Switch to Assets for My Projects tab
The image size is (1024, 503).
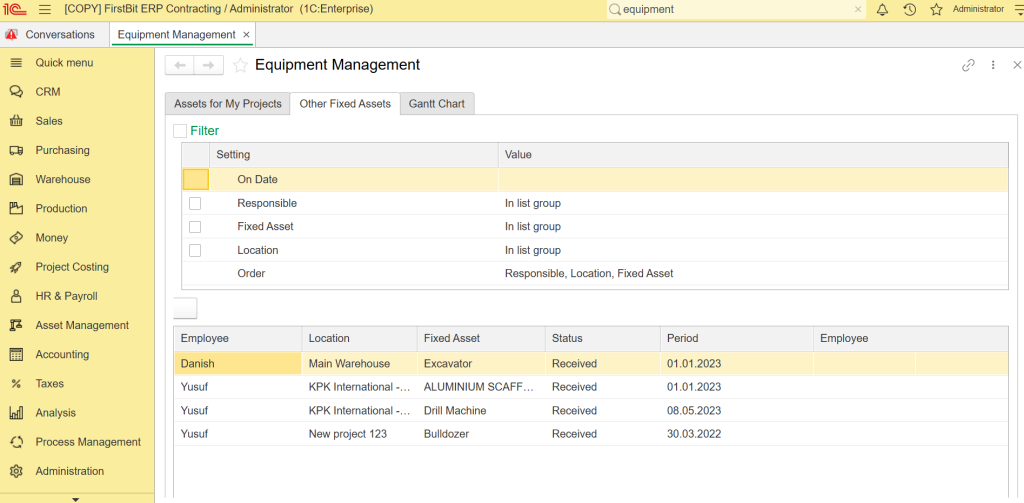(x=227, y=104)
